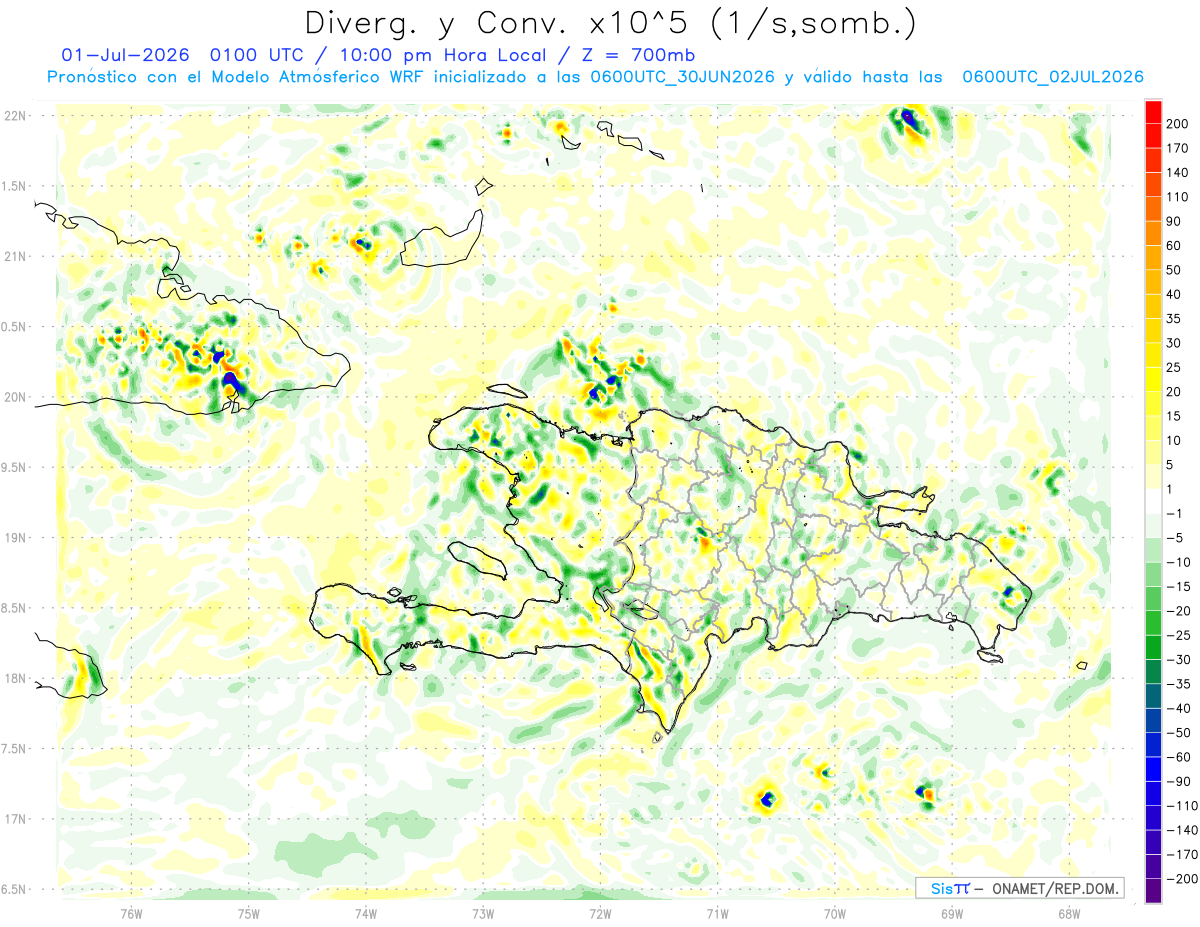Click the "17N" latitude label

(14, 819)
